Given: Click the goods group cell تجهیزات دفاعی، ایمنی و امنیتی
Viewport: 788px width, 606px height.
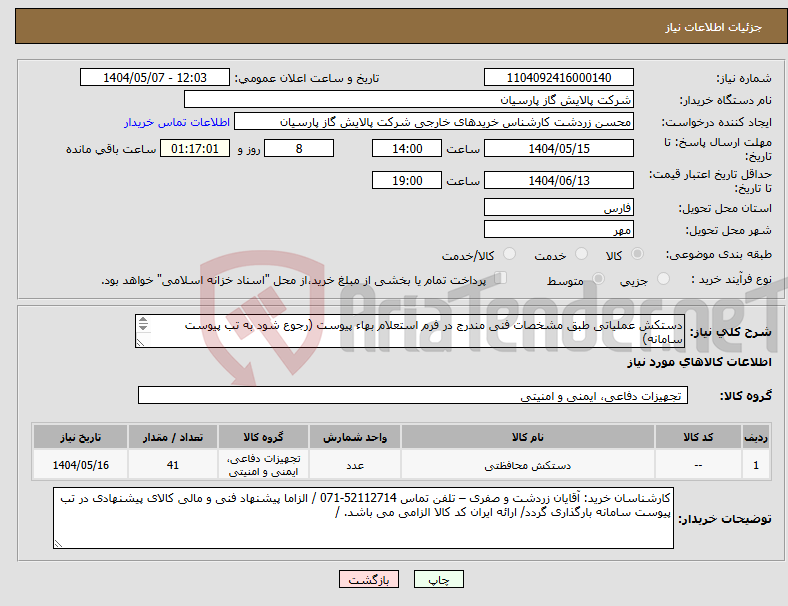Looking at the screenshot, I should (x=263, y=465).
